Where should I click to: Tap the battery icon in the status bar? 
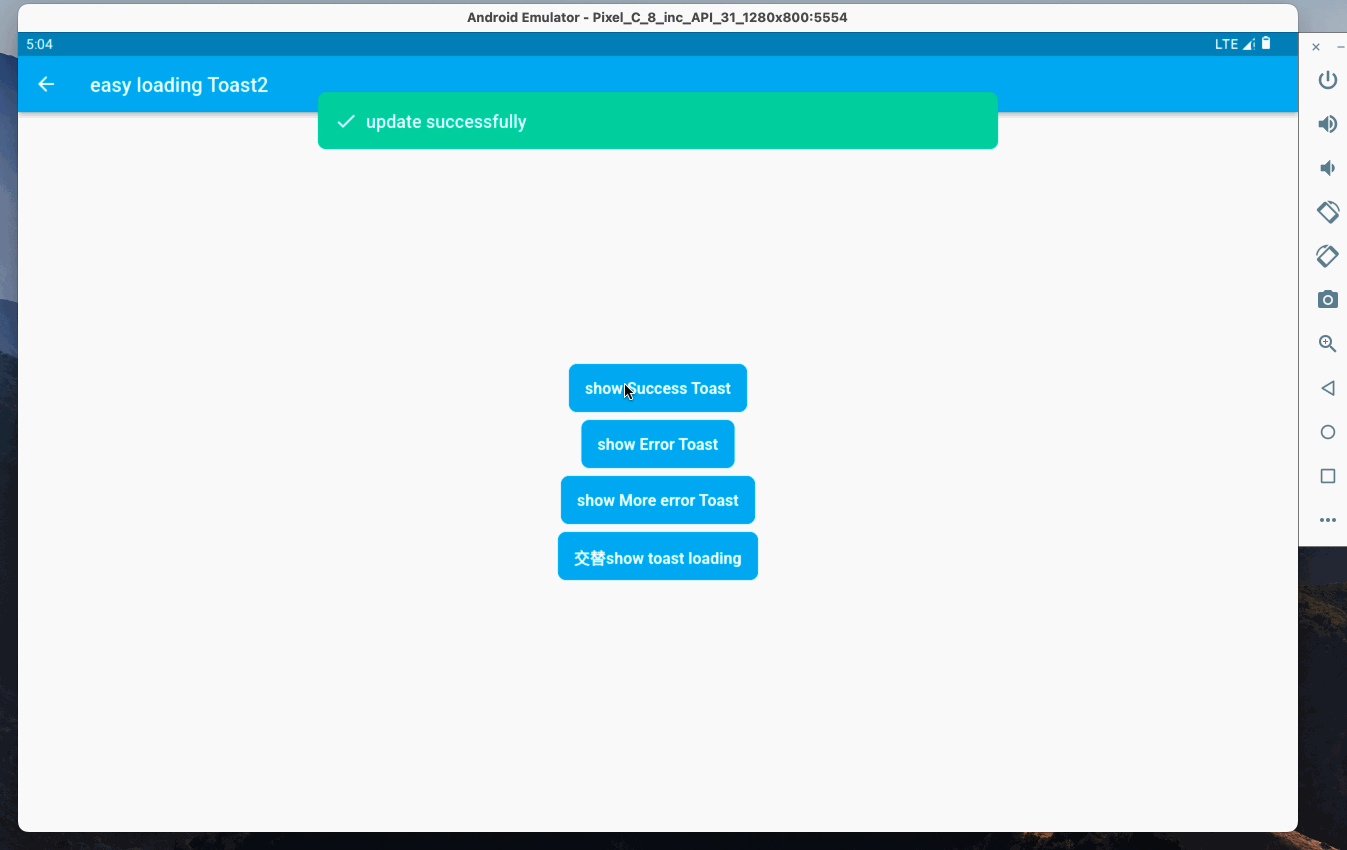tap(1266, 44)
